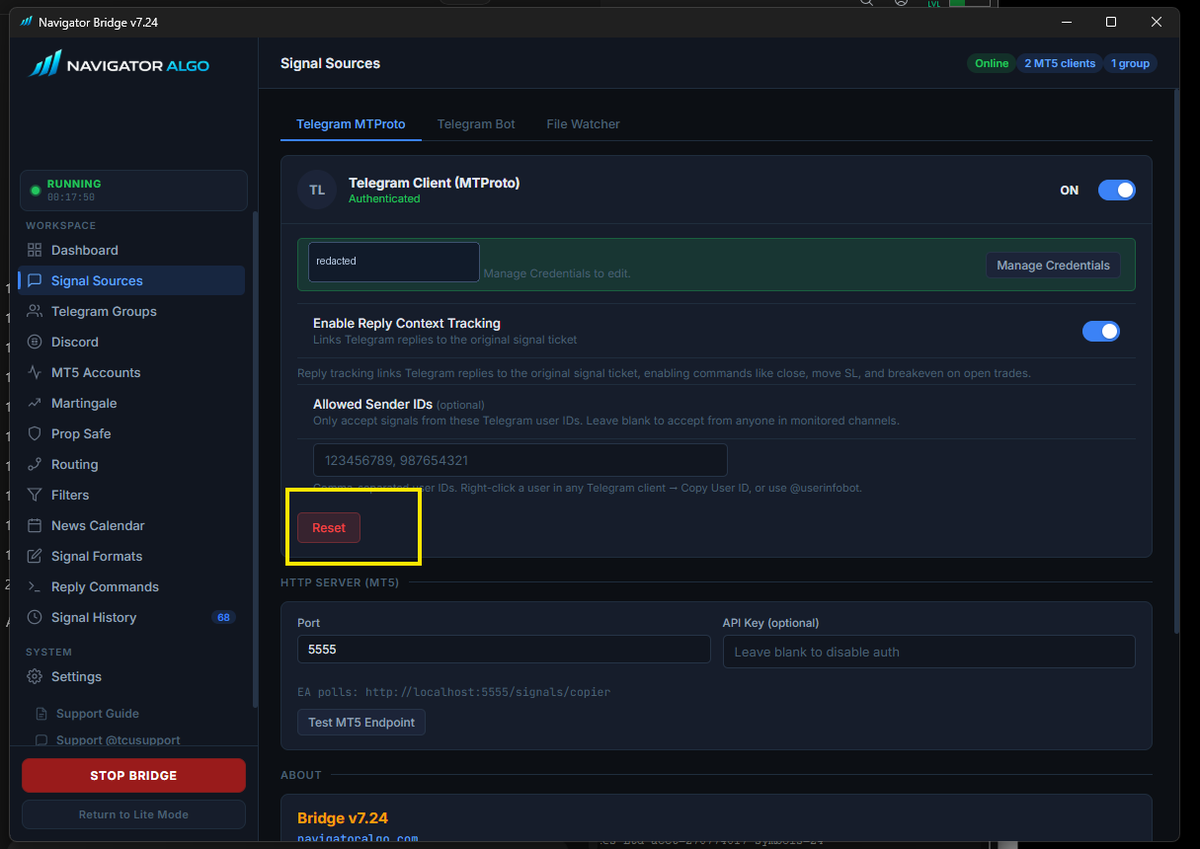Click the Filters funnel icon
Image resolution: width=1200 pixels, height=849 pixels.
(35, 495)
